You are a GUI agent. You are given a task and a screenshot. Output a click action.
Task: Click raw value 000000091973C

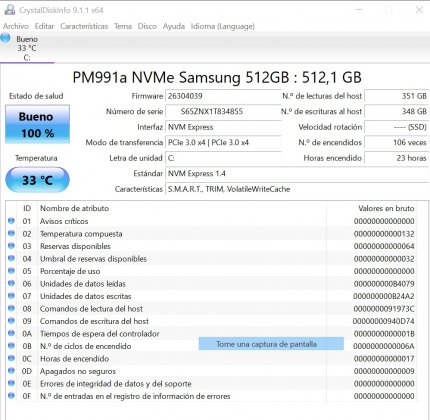point(384,309)
